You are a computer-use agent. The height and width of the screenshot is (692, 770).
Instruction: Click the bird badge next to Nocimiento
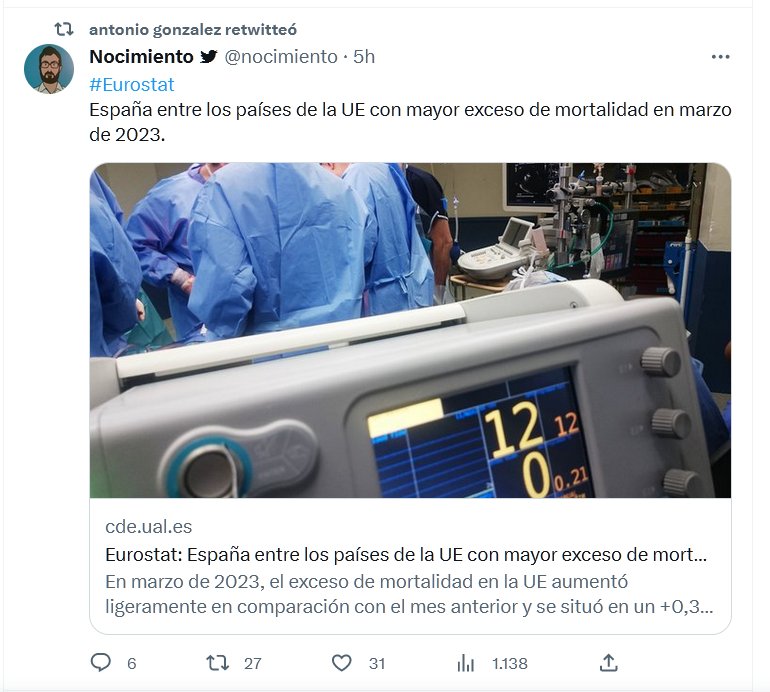tap(208, 57)
